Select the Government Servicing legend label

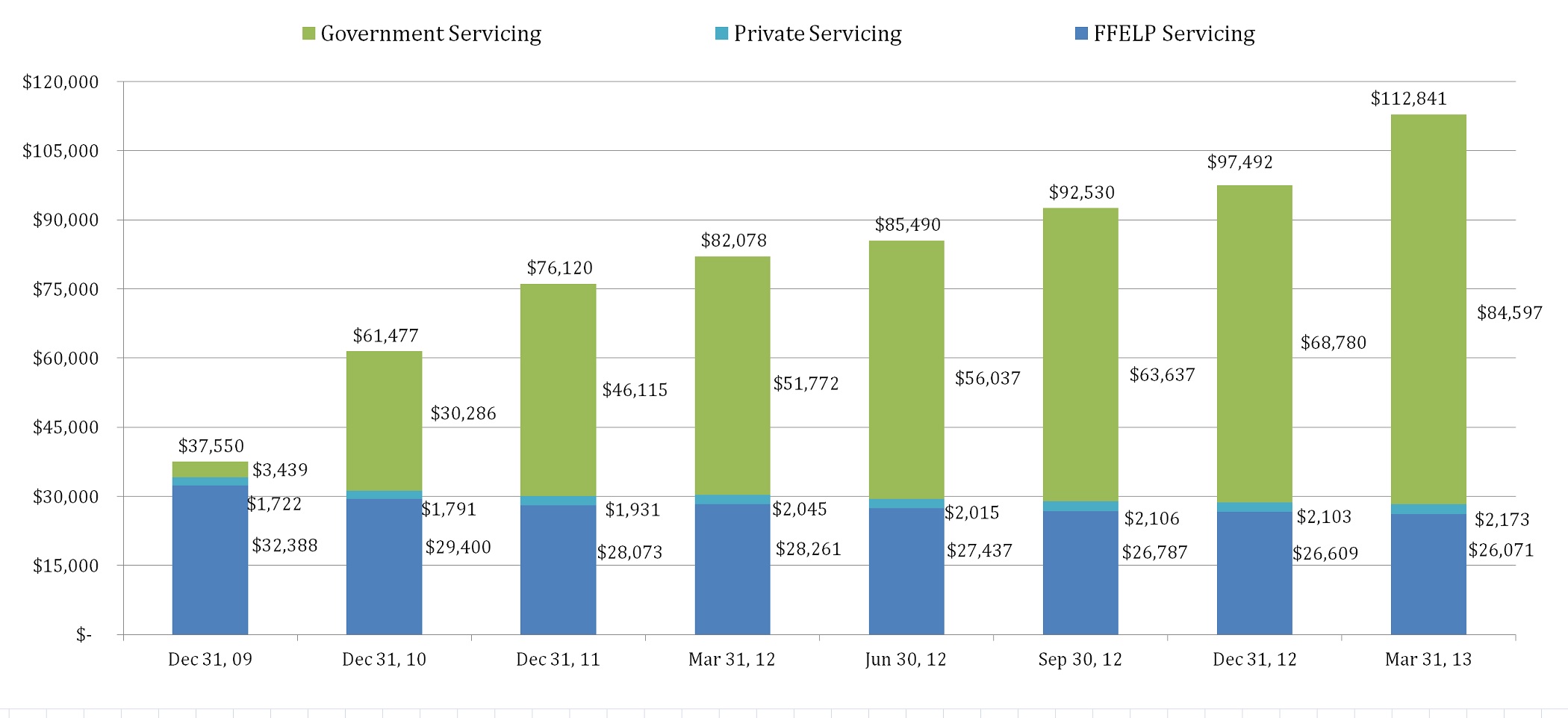click(431, 34)
